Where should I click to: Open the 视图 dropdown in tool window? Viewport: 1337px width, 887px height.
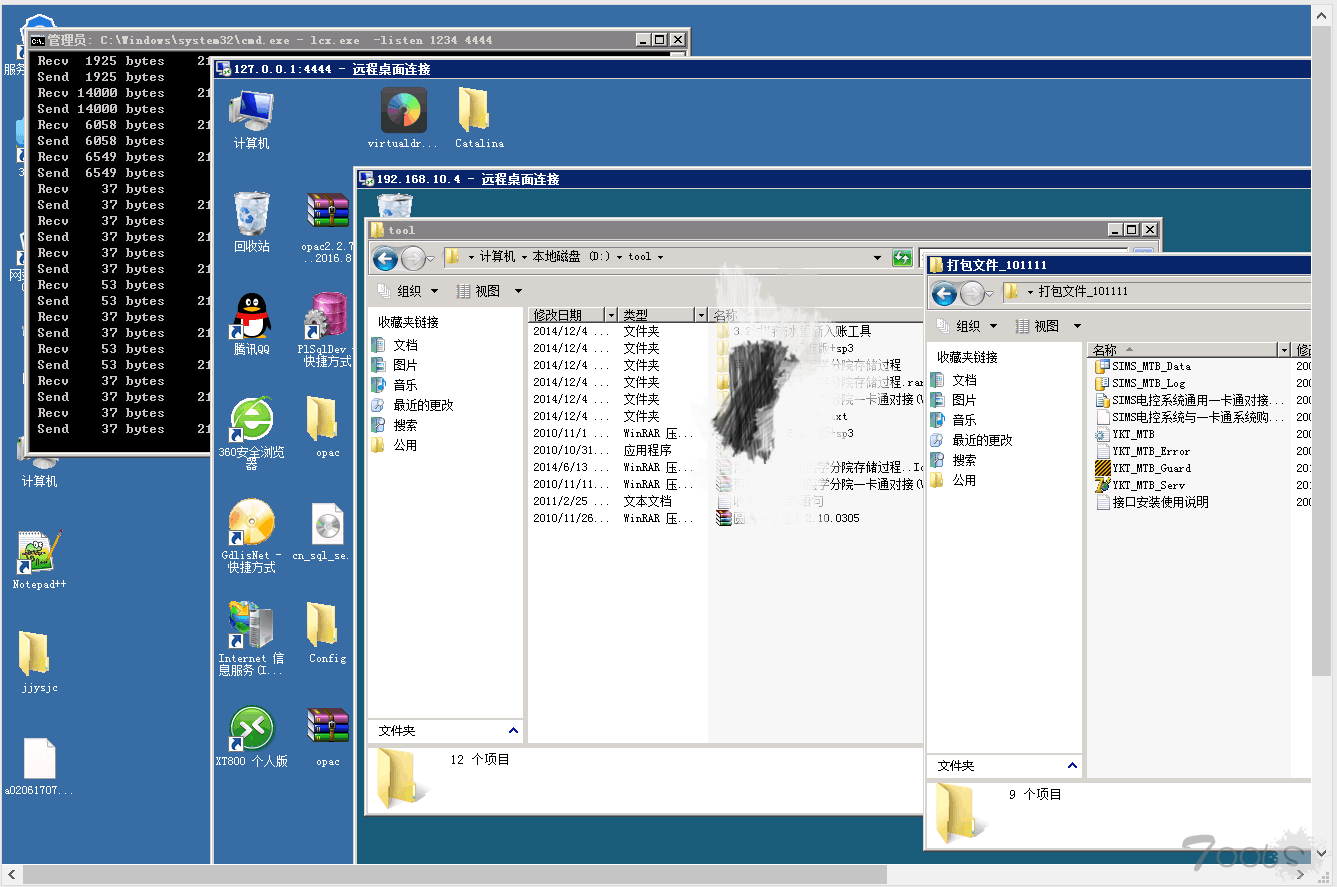pyautogui.click(x=490, y=291)
